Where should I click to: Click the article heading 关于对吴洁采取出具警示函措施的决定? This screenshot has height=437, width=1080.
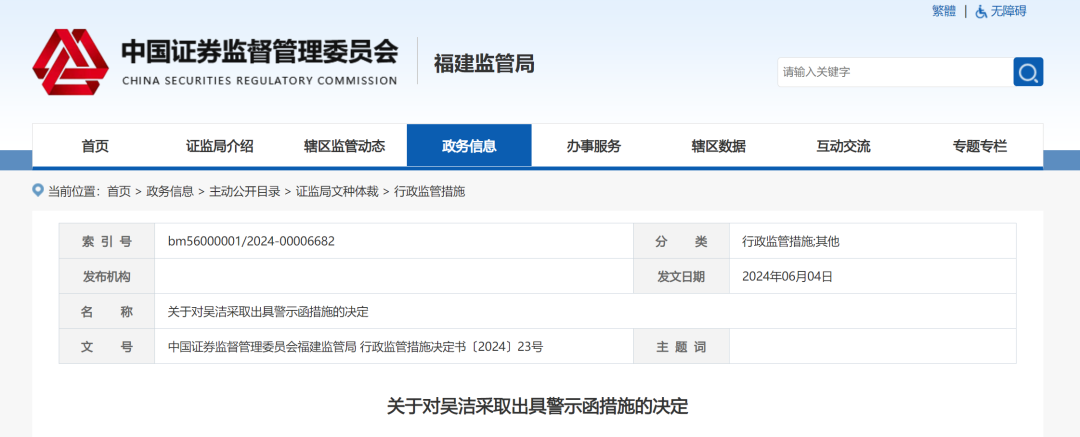click(x=538, y=406)
